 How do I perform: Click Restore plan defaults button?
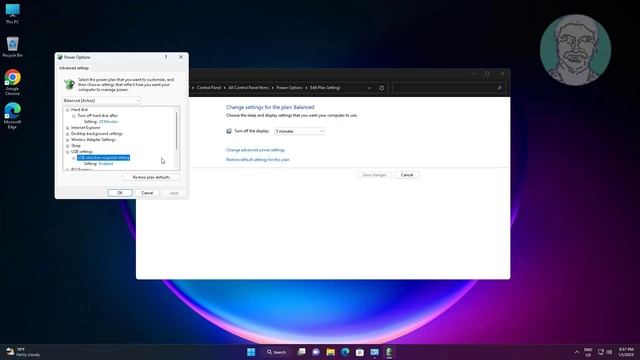[x=151, y=177]
